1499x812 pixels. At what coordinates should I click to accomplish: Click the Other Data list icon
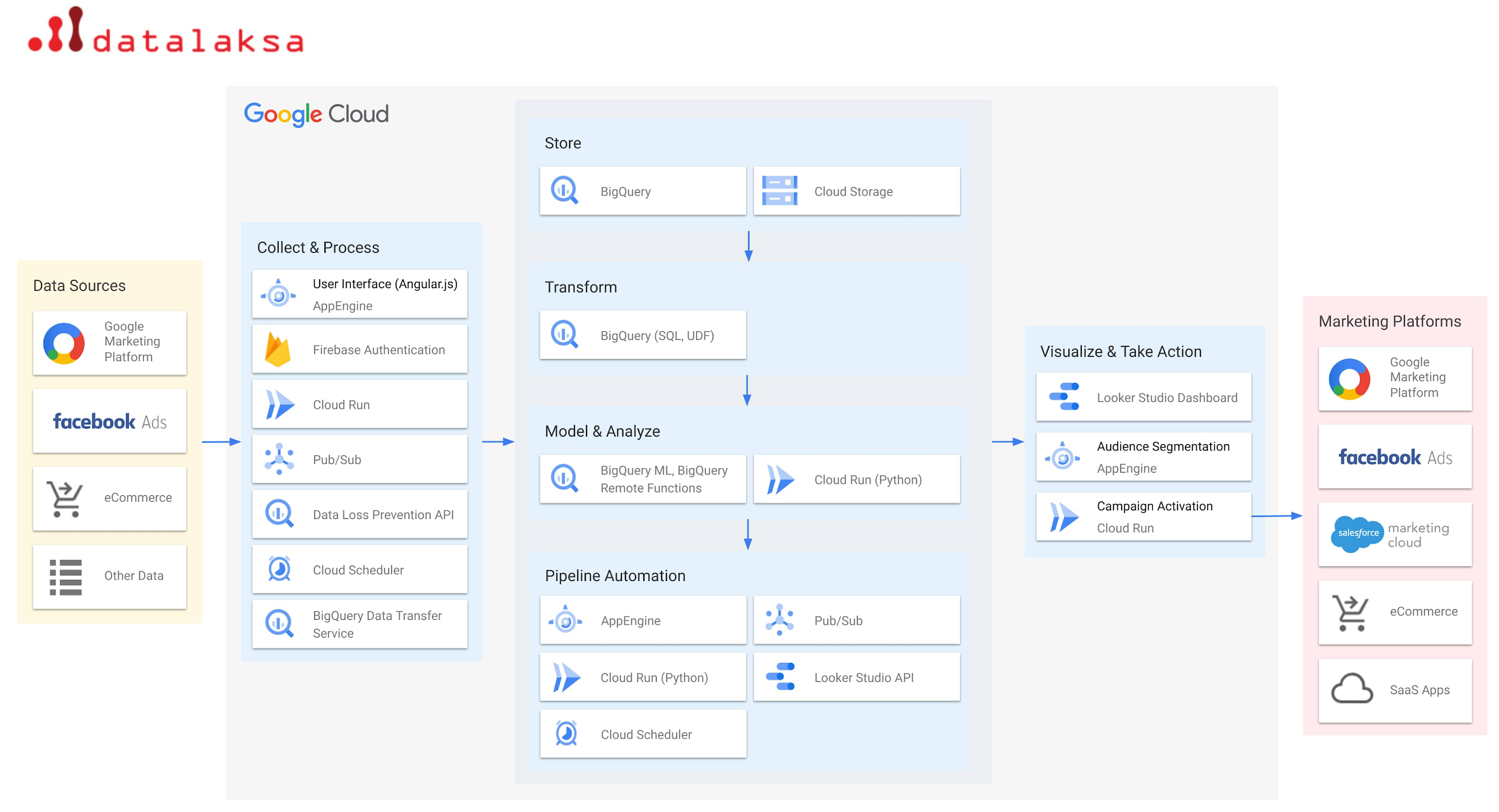(65, 577)
